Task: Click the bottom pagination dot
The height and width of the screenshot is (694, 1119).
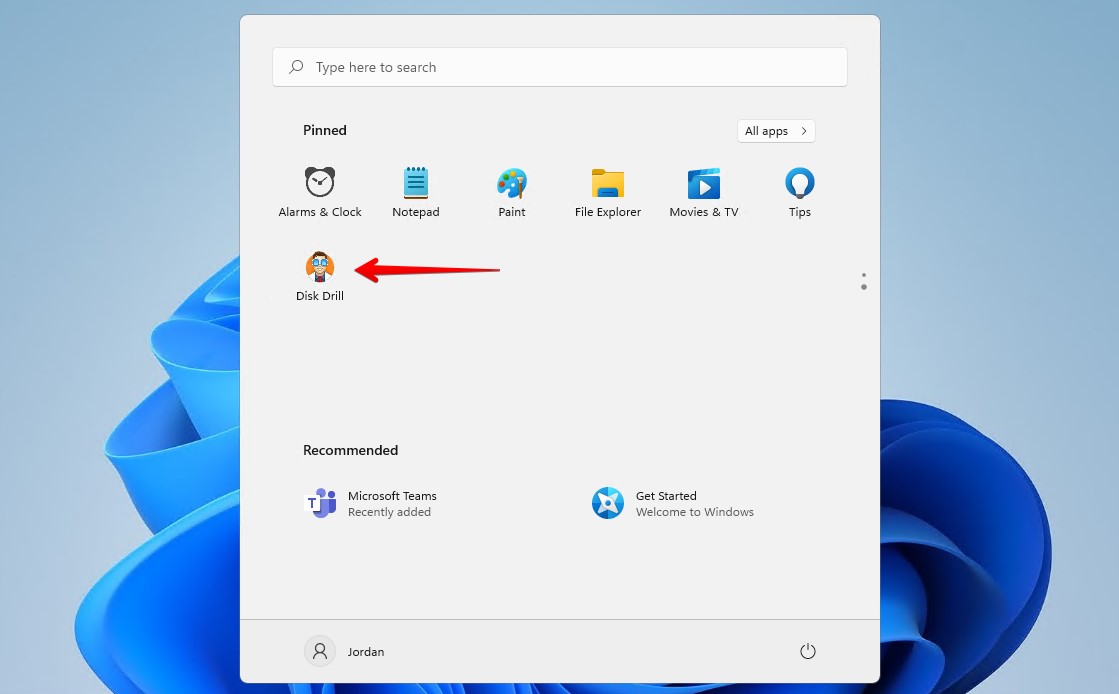Action: click(864, 287)
